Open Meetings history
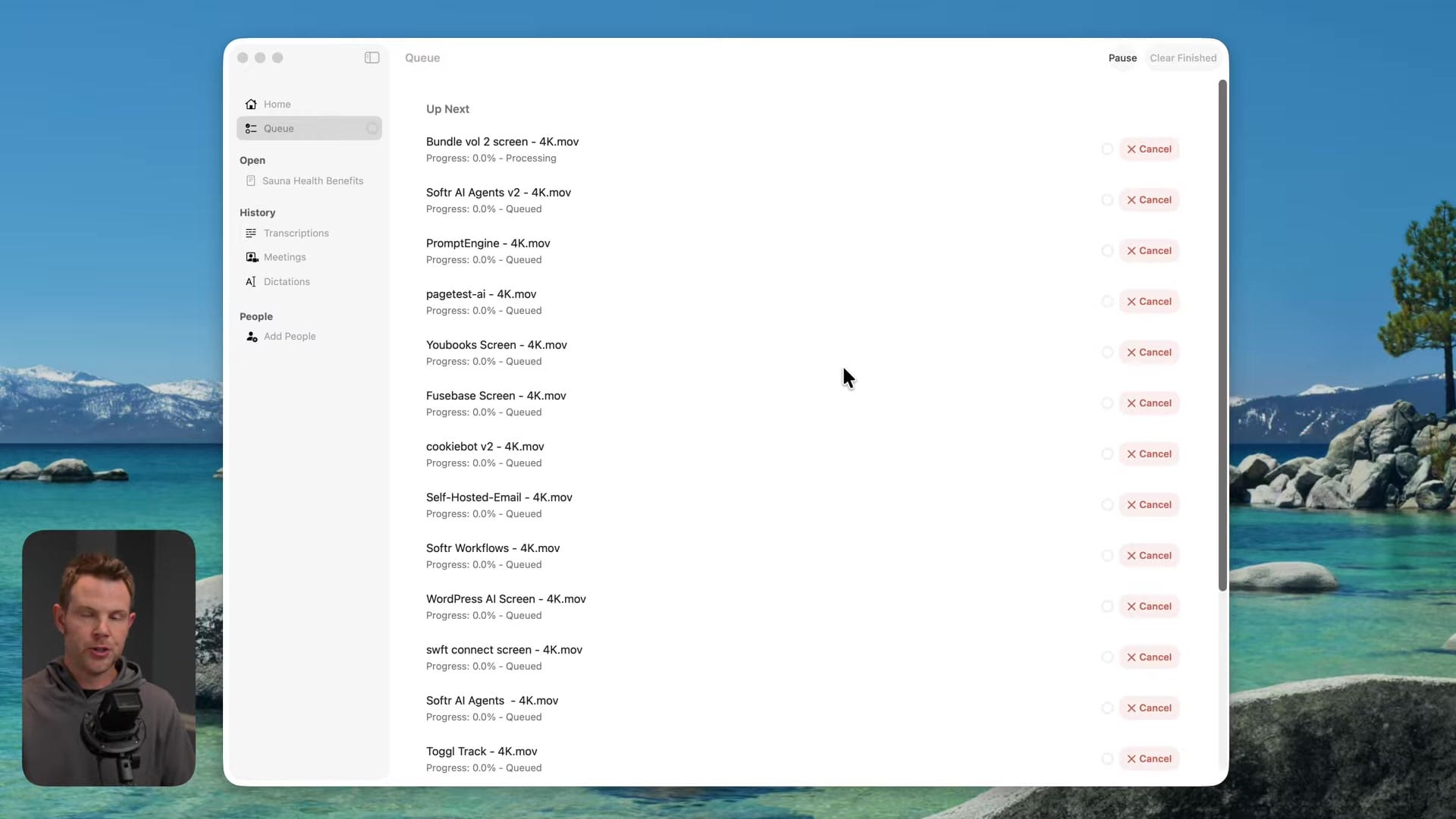 309,257
